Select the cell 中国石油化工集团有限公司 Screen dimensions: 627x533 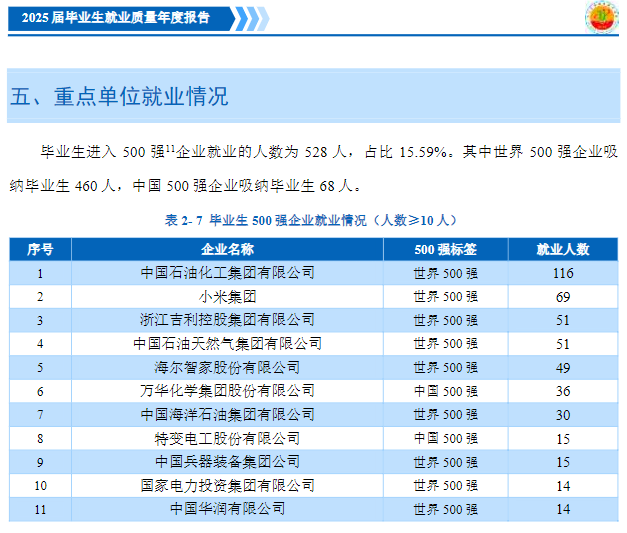227,273
